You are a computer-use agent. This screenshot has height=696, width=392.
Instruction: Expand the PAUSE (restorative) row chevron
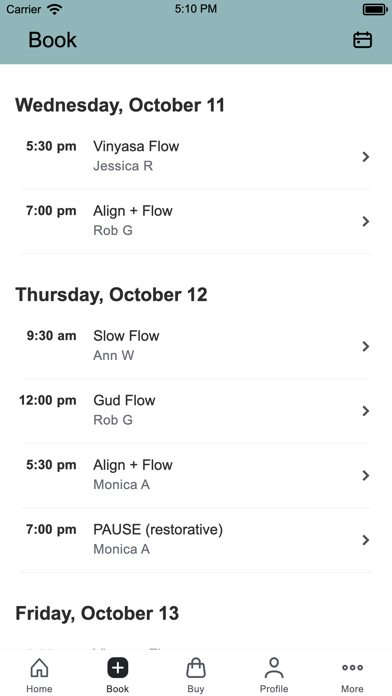tap(366, 540)
